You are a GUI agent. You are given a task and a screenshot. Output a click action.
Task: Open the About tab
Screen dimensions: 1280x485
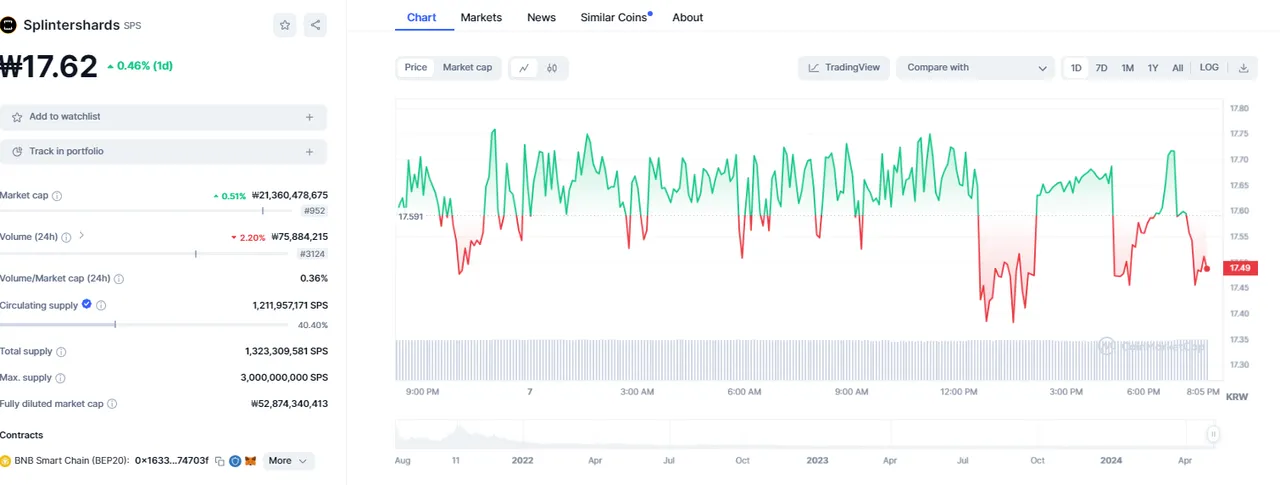click(x=687, y=17)
